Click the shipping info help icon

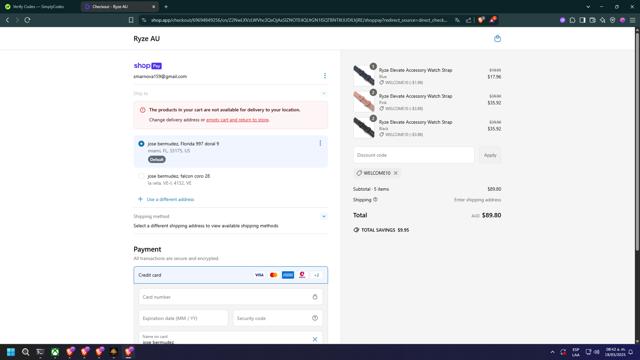375,200
